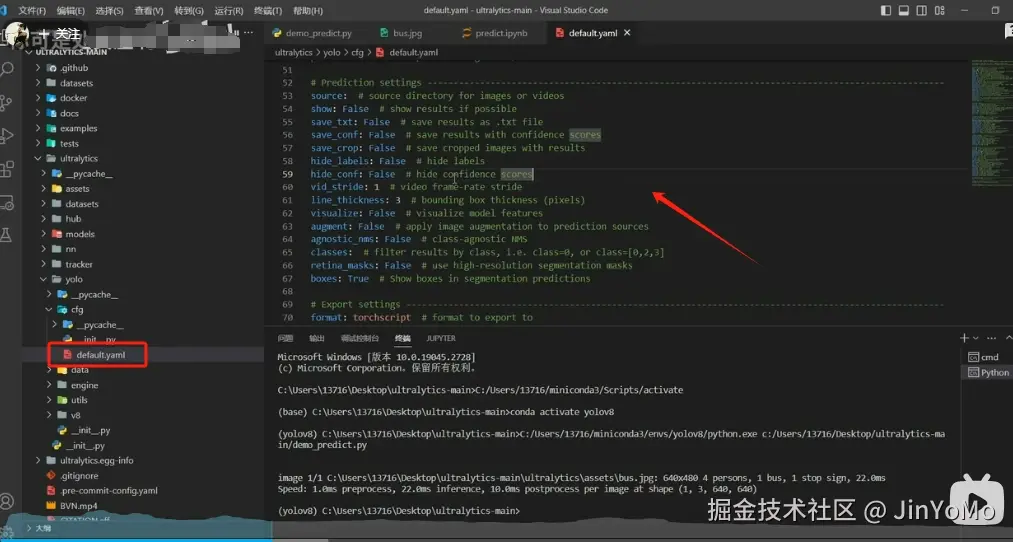
Task: Click the .gitignore git icon in explorer
Action: coord(51,475)
